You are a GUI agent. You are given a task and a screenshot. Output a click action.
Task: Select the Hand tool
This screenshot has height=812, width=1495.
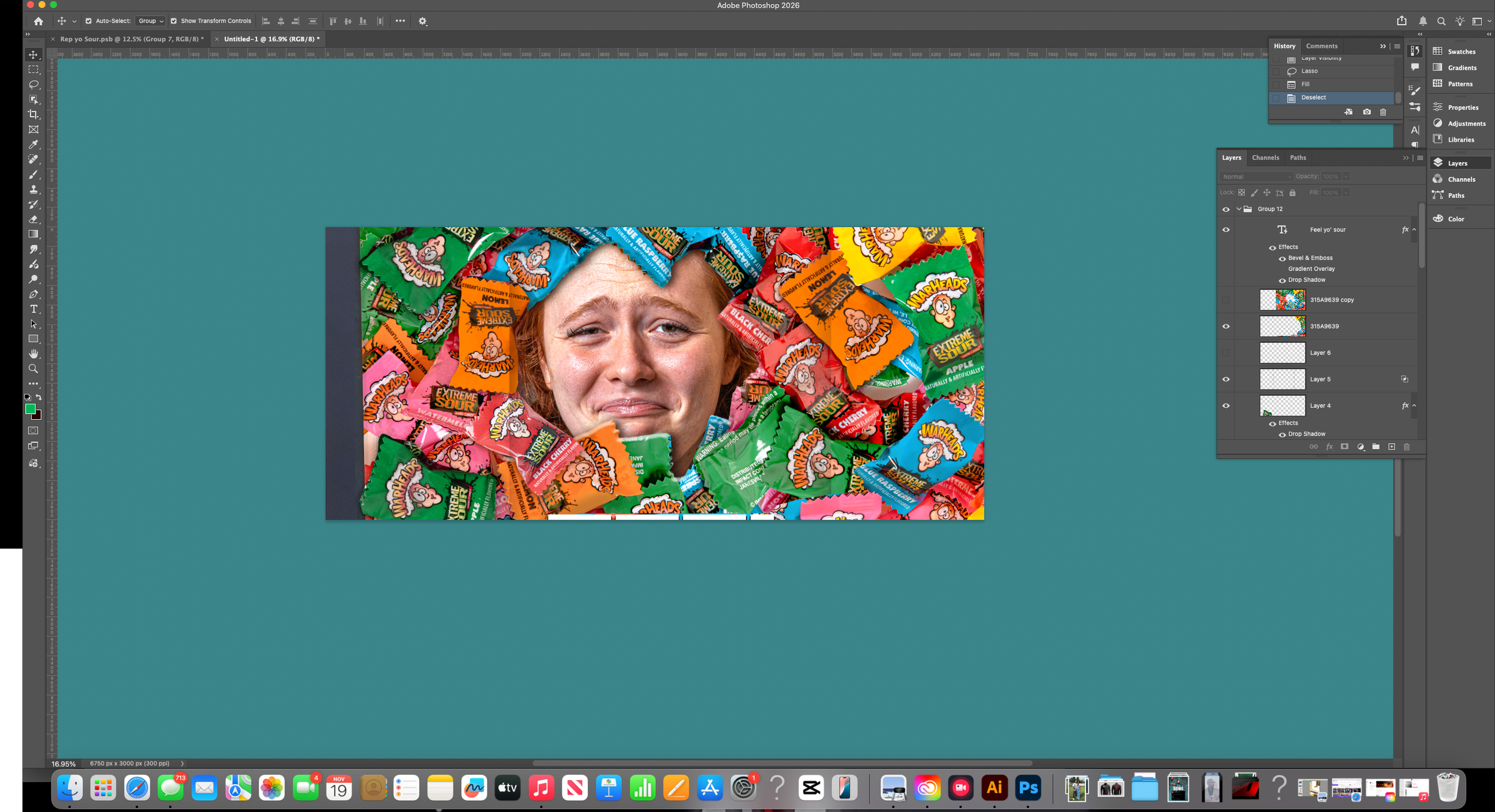33,354
